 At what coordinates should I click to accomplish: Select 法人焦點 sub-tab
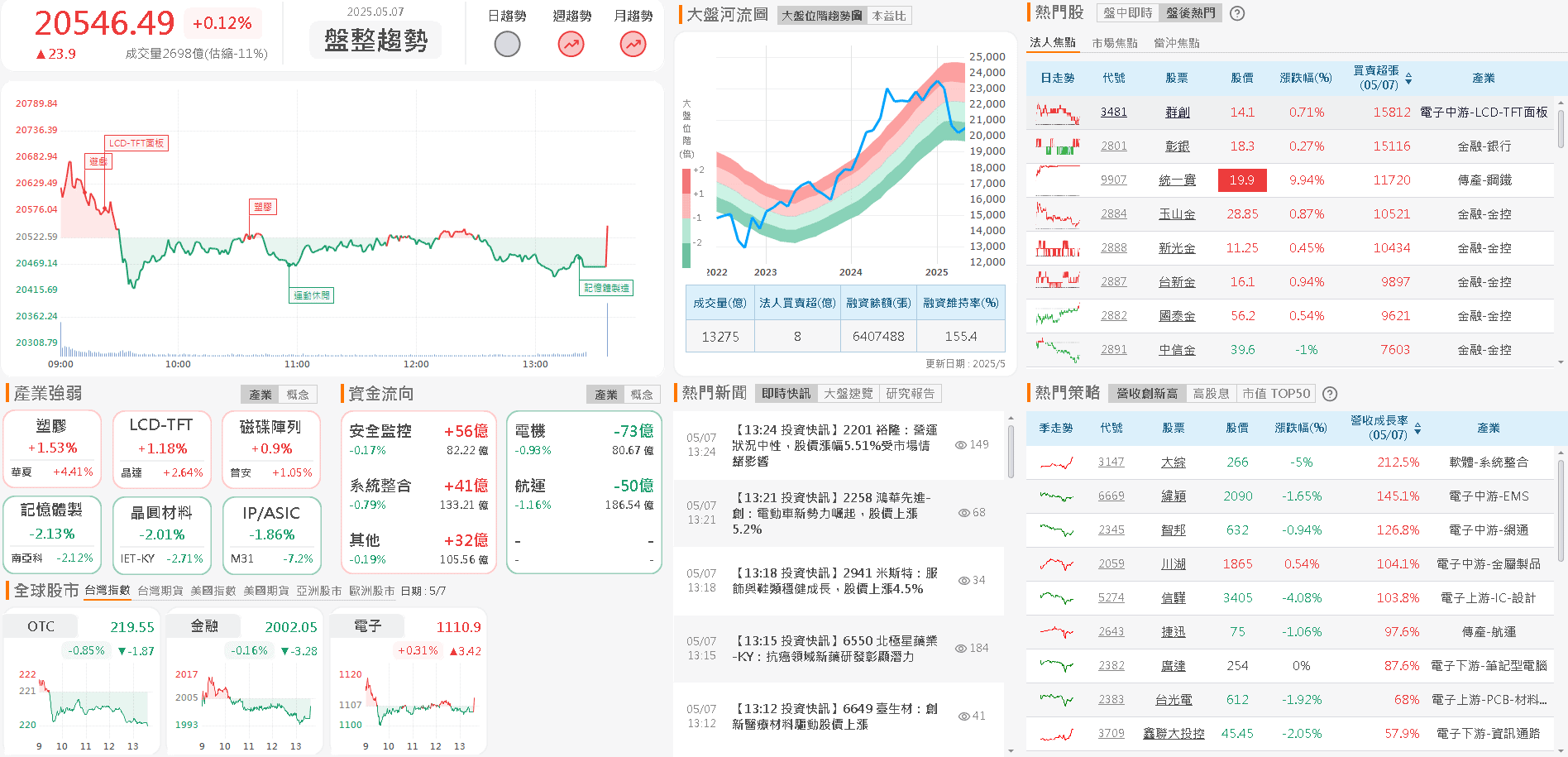coord(1053,42)
